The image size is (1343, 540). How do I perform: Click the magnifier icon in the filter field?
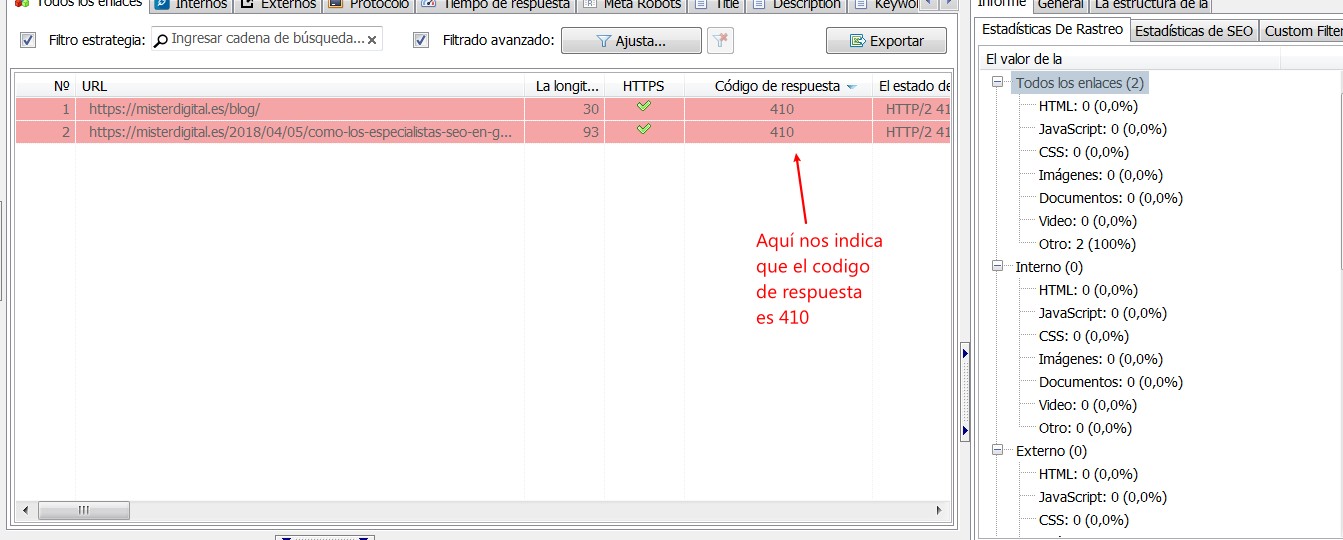[x=161, y=40]
